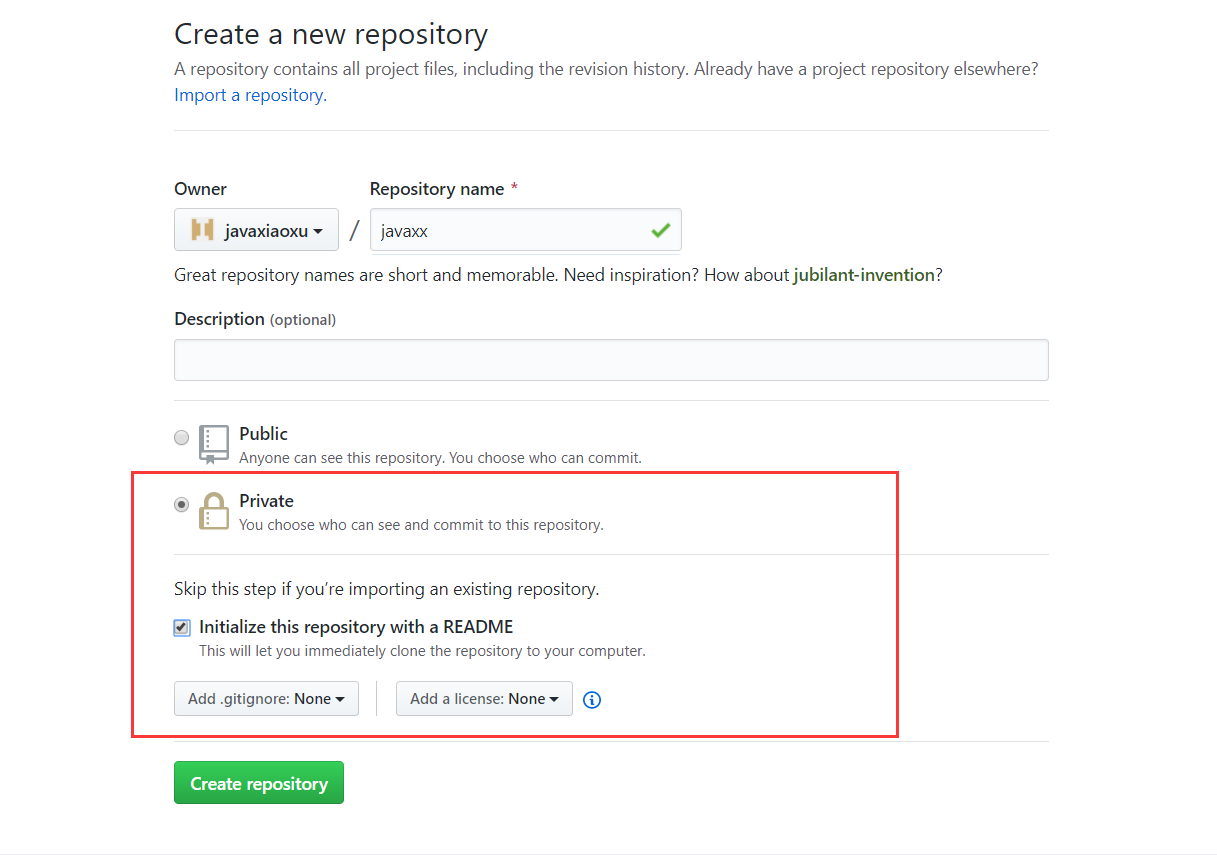
Task: Click the README initialization label text
Action: pos(356,627)
